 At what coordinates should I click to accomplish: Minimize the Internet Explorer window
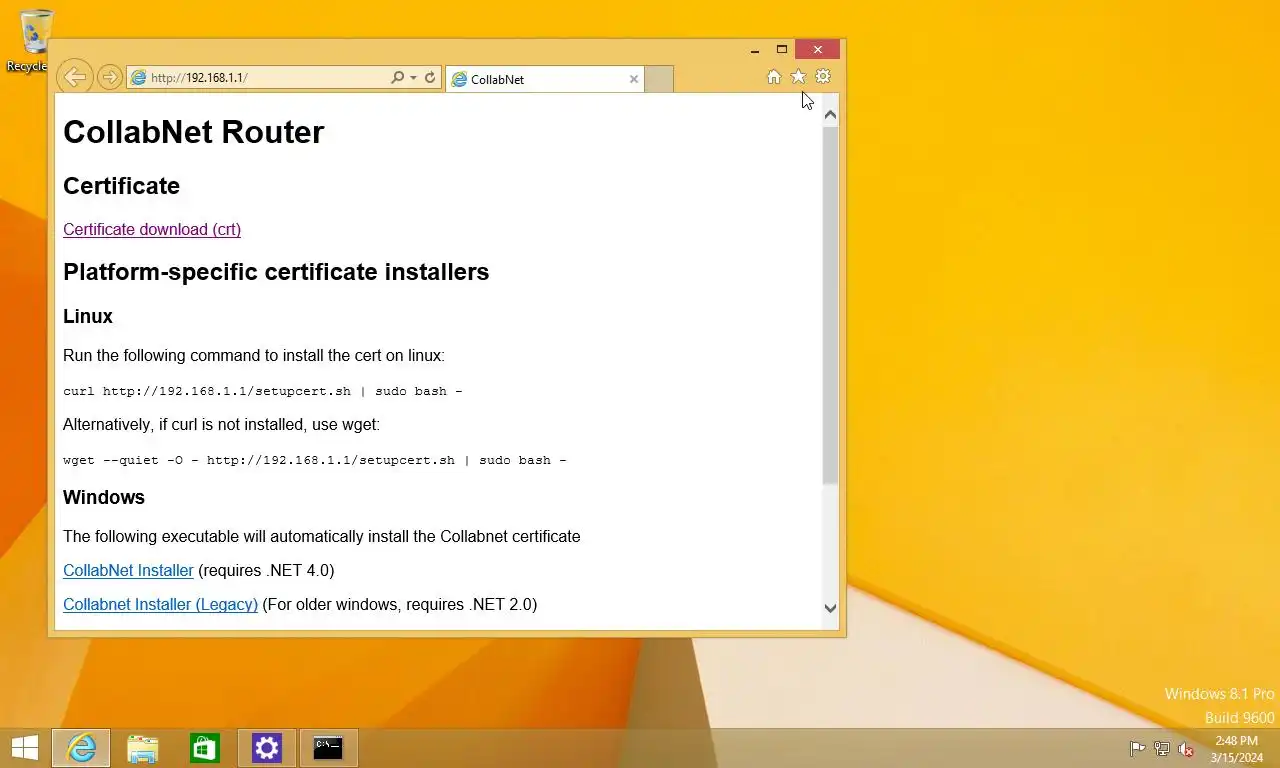[x=756, y=50]
